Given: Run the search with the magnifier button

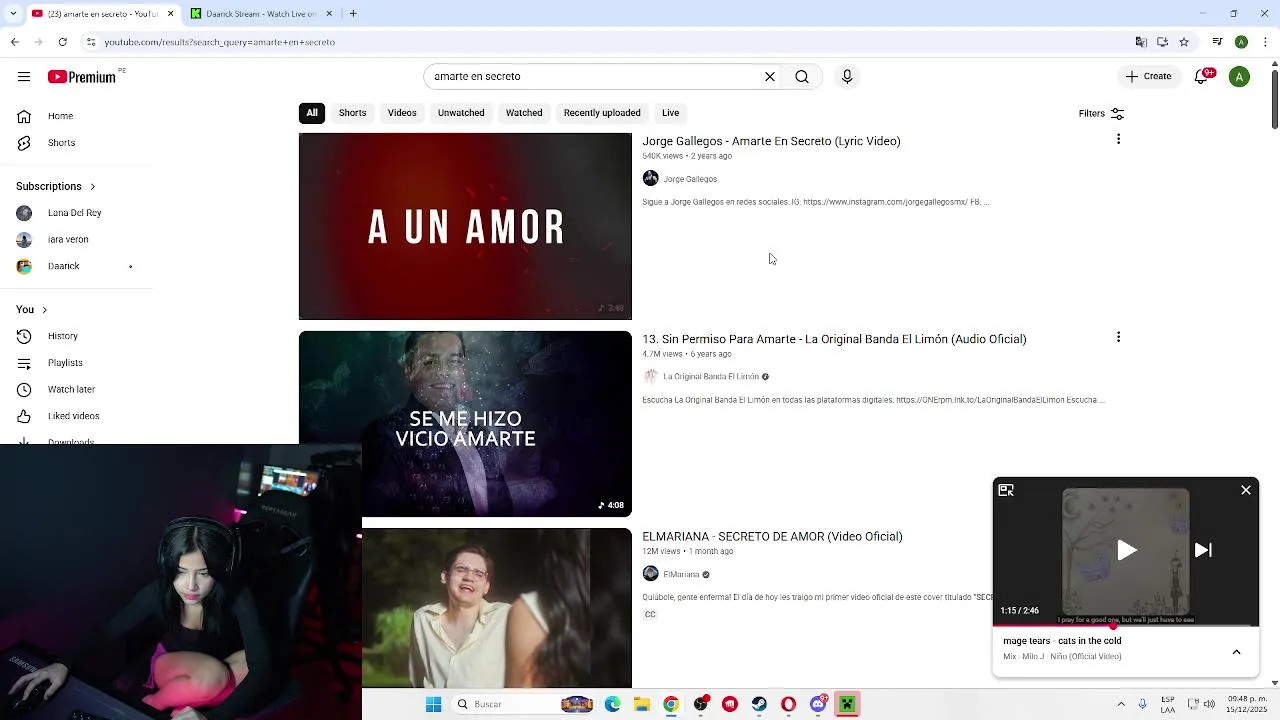Looking at the screenshot, I should click(x=802, y=77).
